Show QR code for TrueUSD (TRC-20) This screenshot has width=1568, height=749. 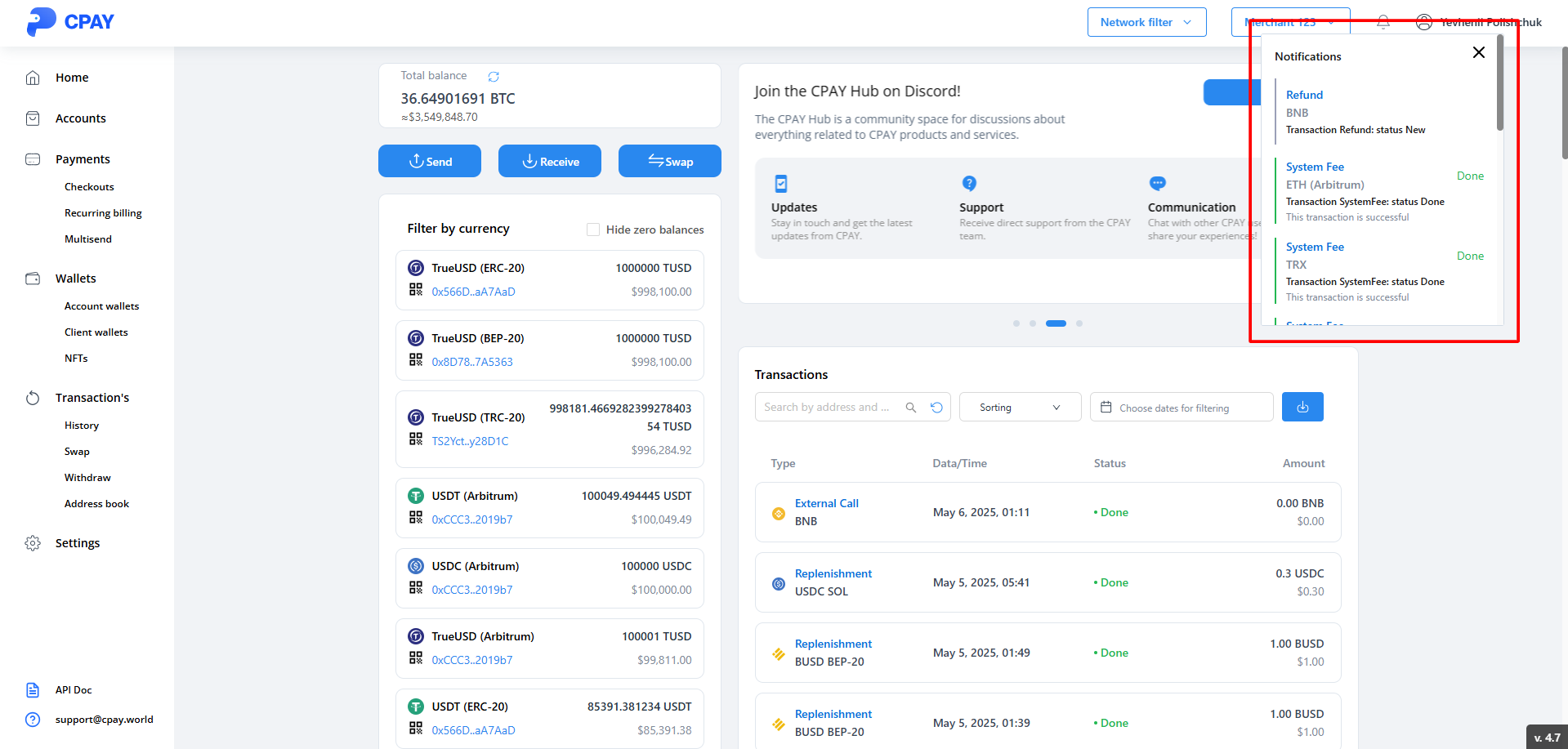(x=416, y=439)
